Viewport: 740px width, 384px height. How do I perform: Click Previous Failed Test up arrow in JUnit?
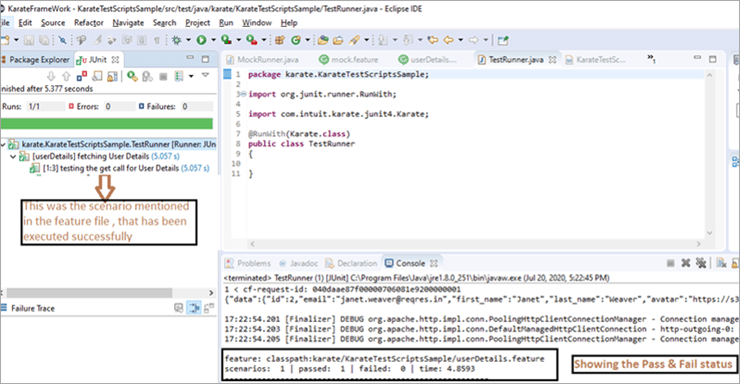(66, 76)
